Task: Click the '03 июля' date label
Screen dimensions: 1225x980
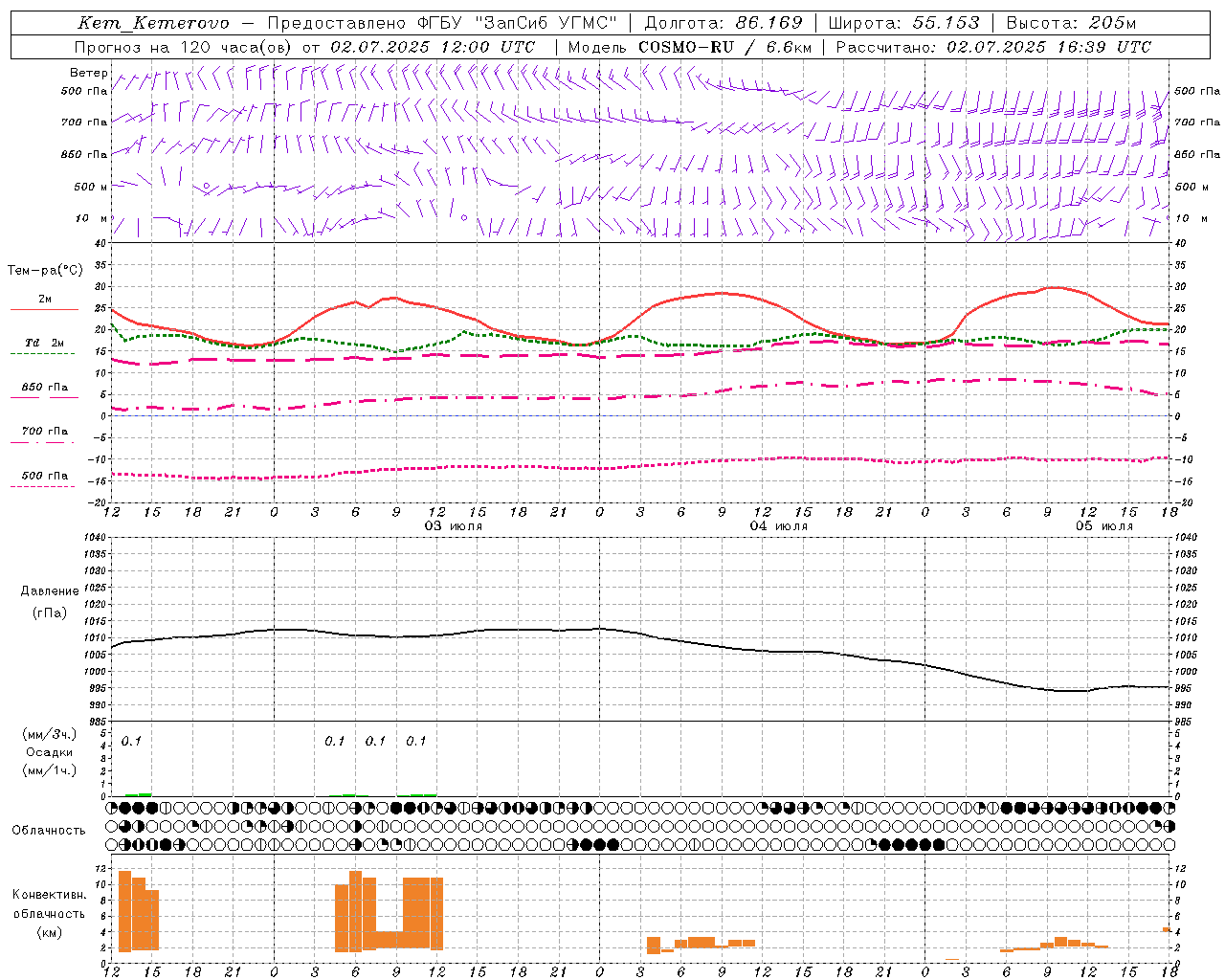Action: 454,526
